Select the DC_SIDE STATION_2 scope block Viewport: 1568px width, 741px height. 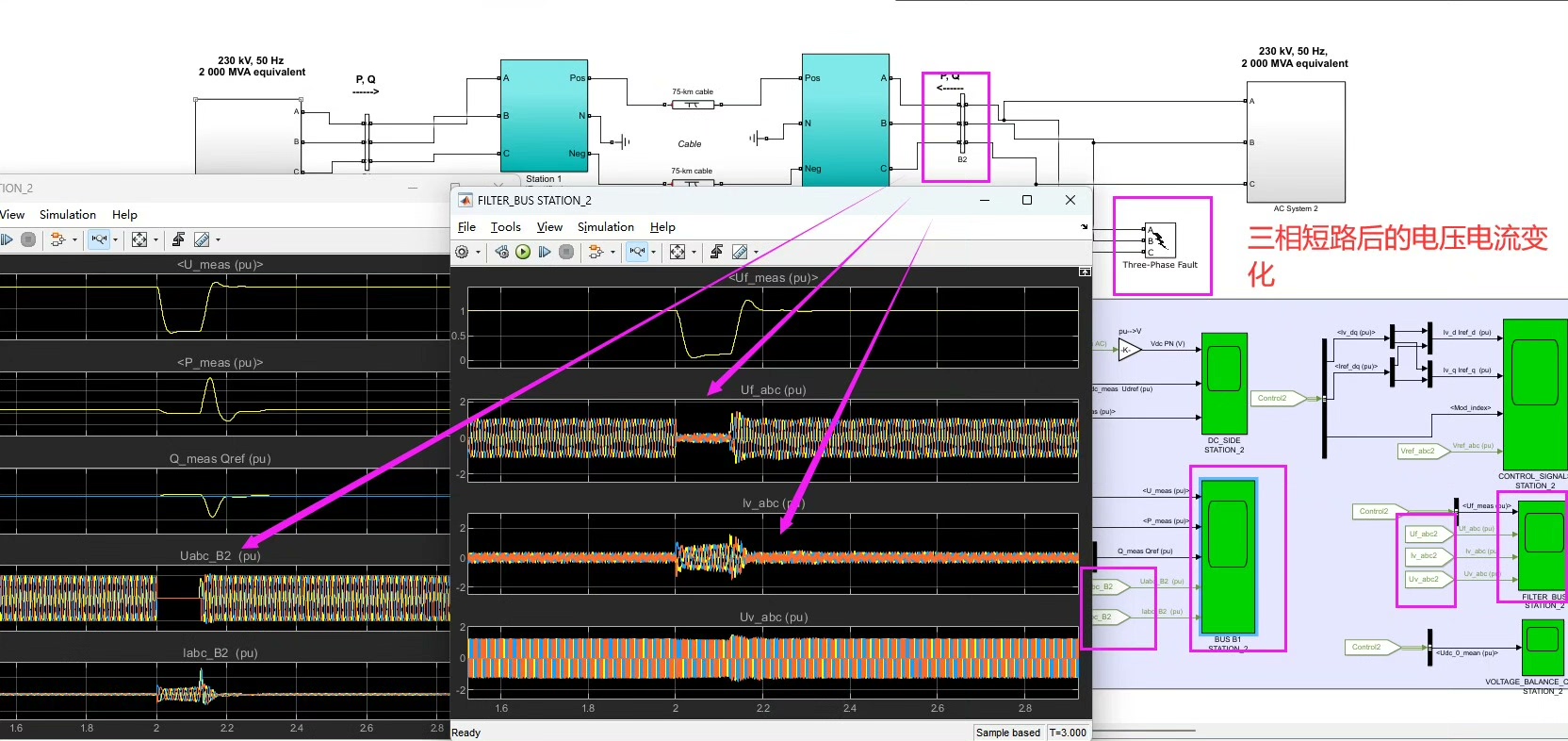pyautogui.click(x=1224, y=383)
